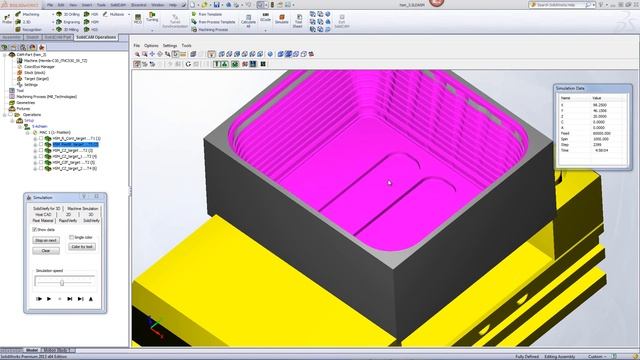Collapse the CAM-Part root node
Viewport: 640px width, 360px height.
tap(4, 55)
